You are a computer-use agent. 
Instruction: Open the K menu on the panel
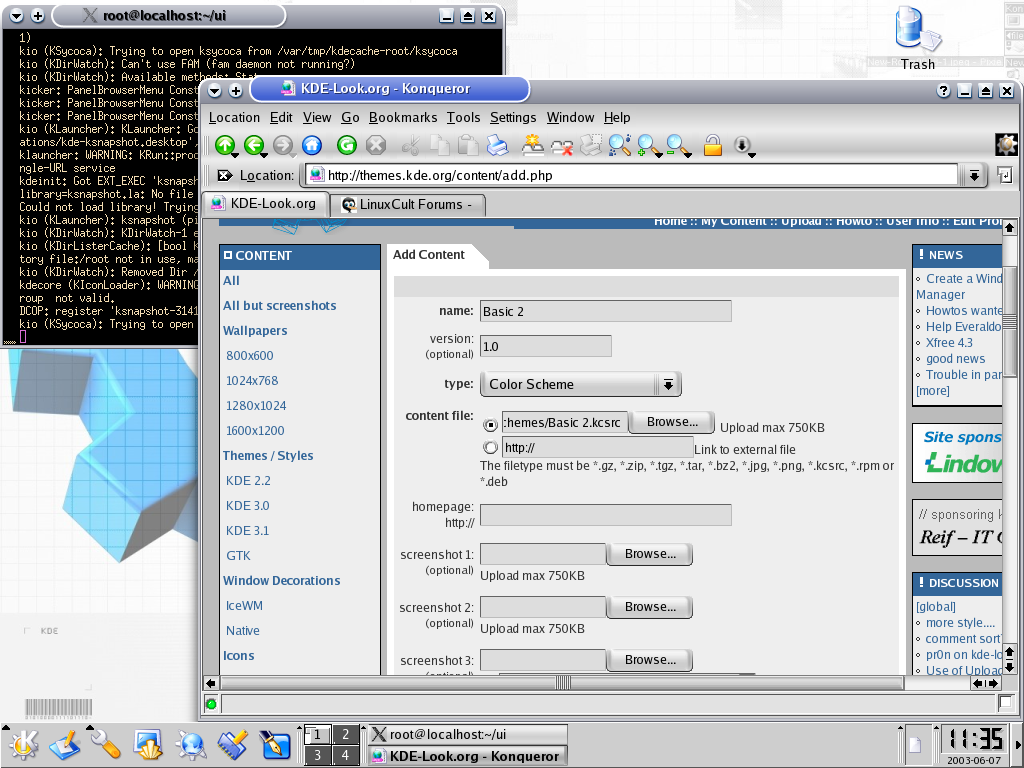[x=24, y=744]
